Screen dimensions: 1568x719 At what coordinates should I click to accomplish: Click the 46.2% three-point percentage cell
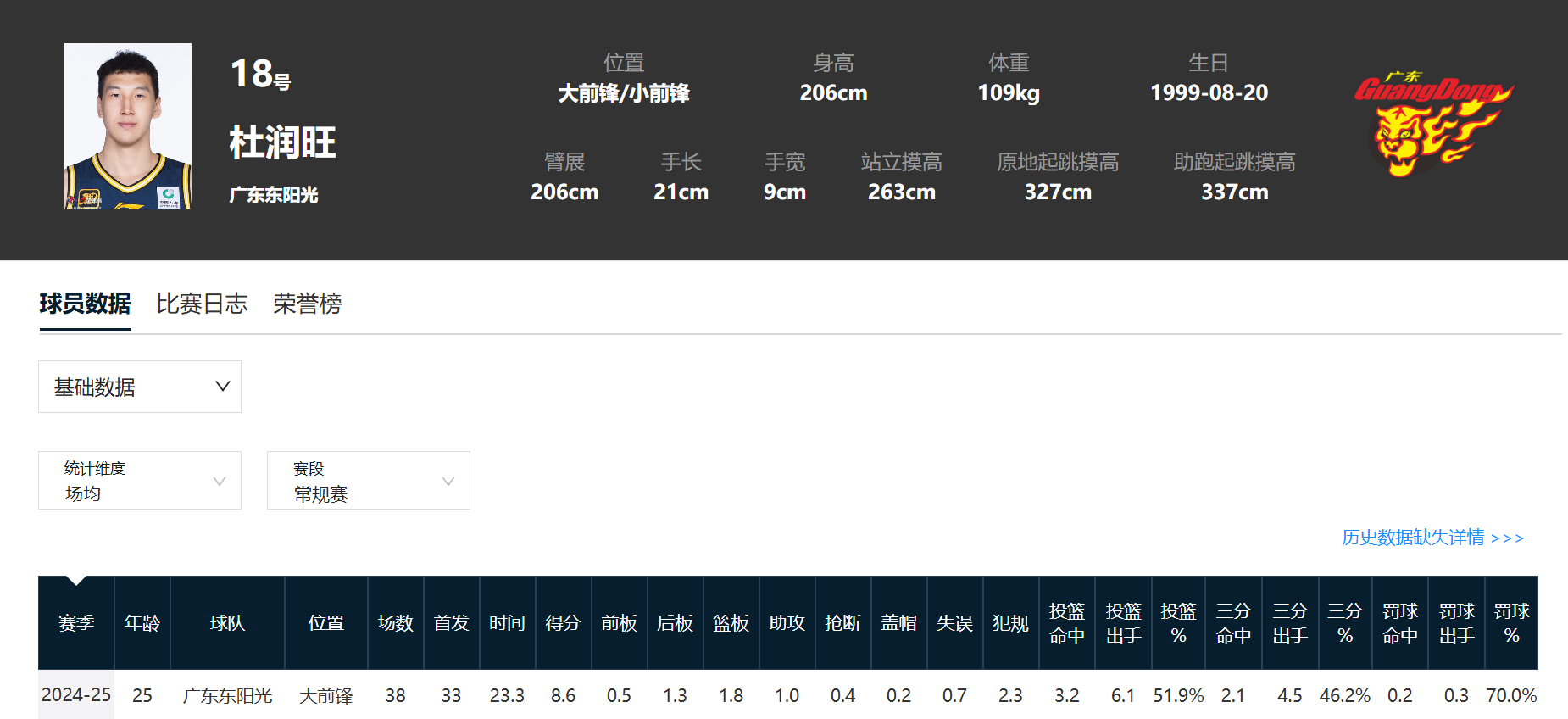(x=1344, y=696)
